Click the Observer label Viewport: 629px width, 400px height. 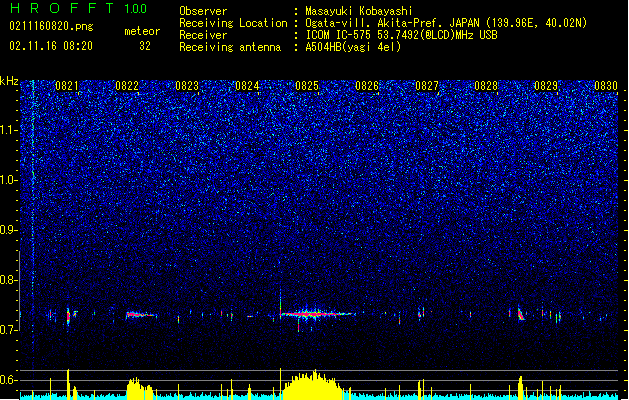(203, 11)
